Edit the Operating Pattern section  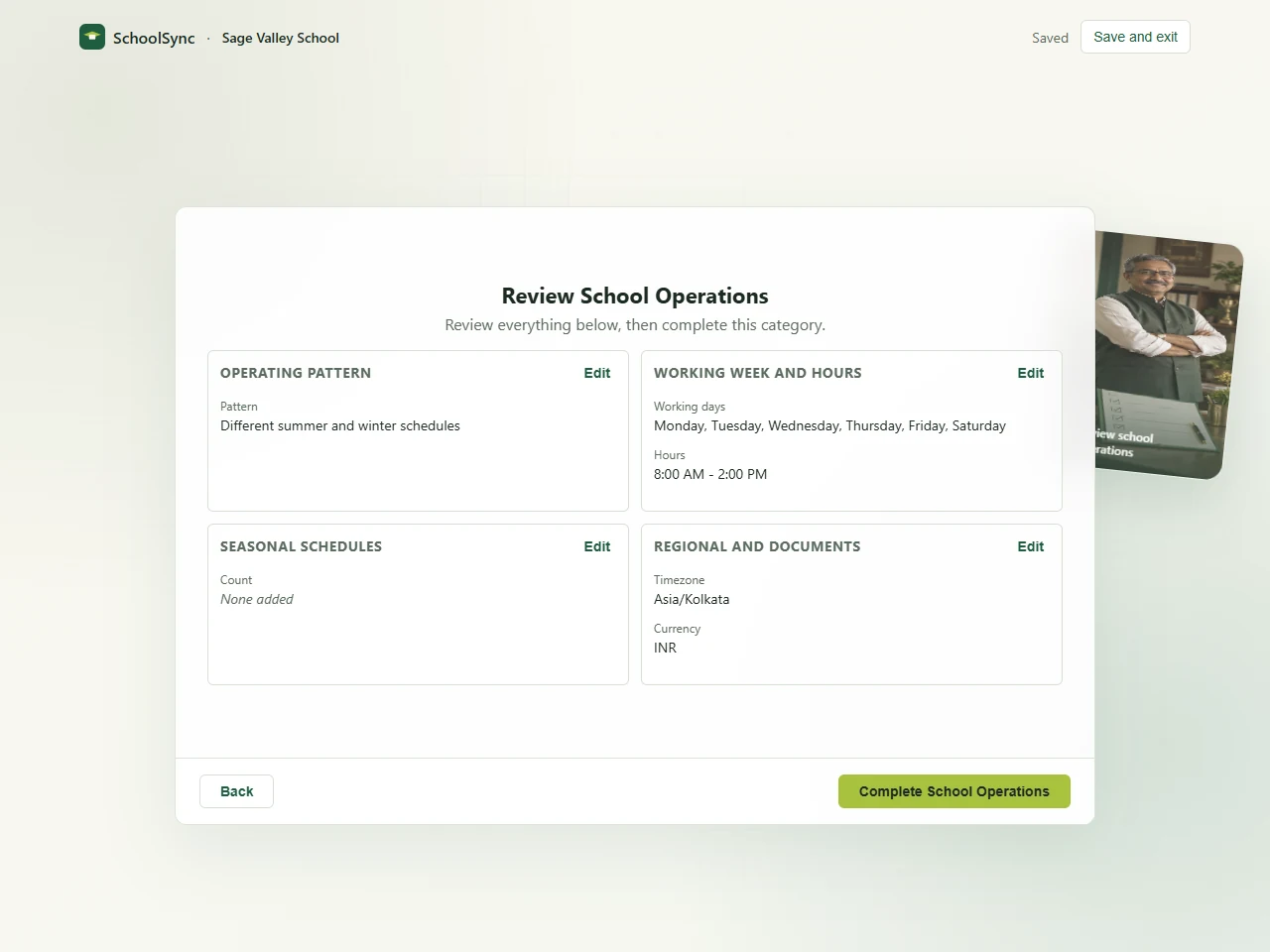(596, 373)
